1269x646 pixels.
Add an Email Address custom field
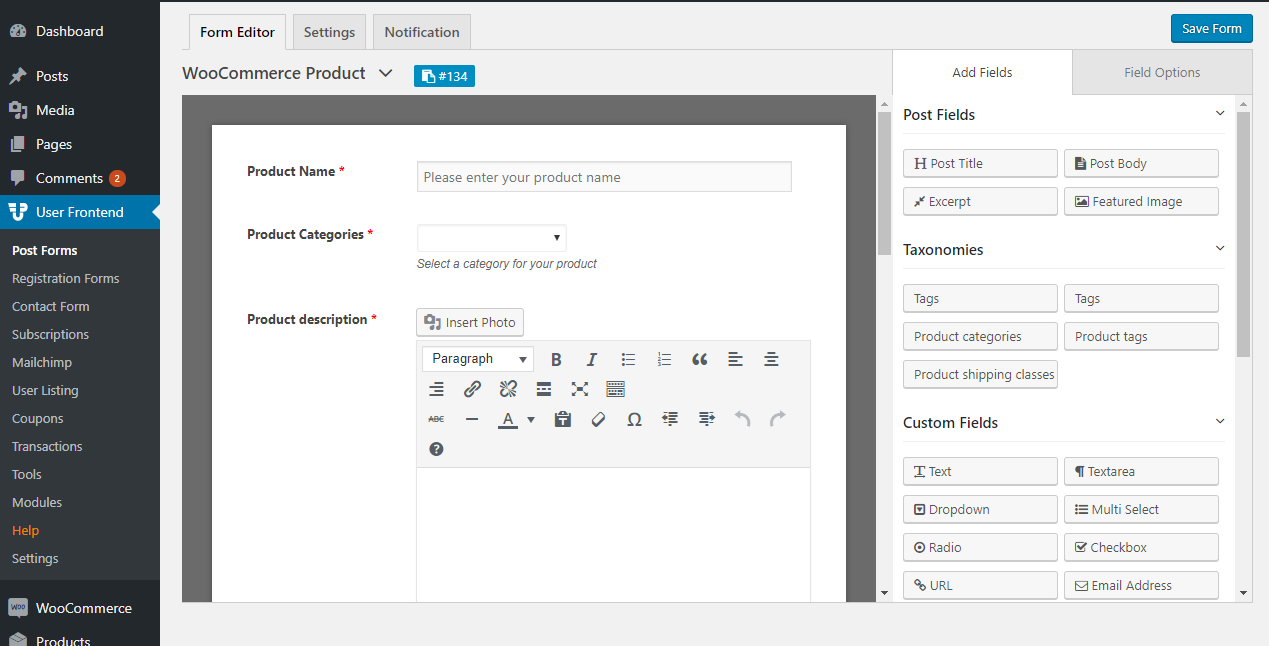pyautogui.click(x=1141, y=585)
